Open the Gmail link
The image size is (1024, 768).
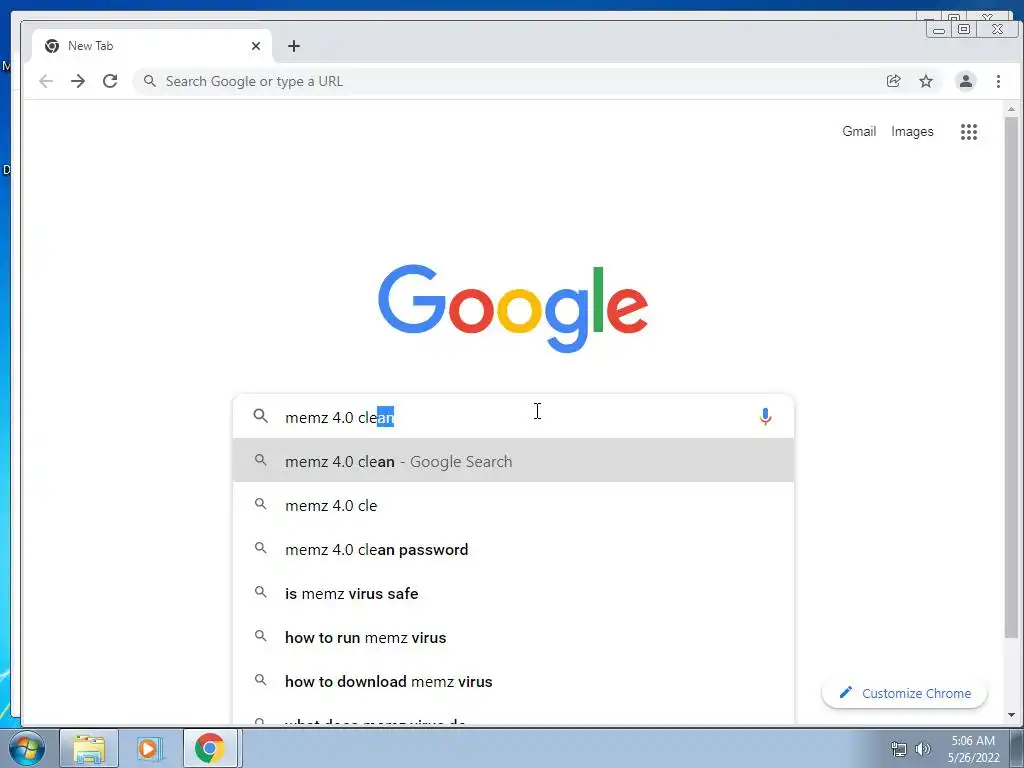(859, 131)
